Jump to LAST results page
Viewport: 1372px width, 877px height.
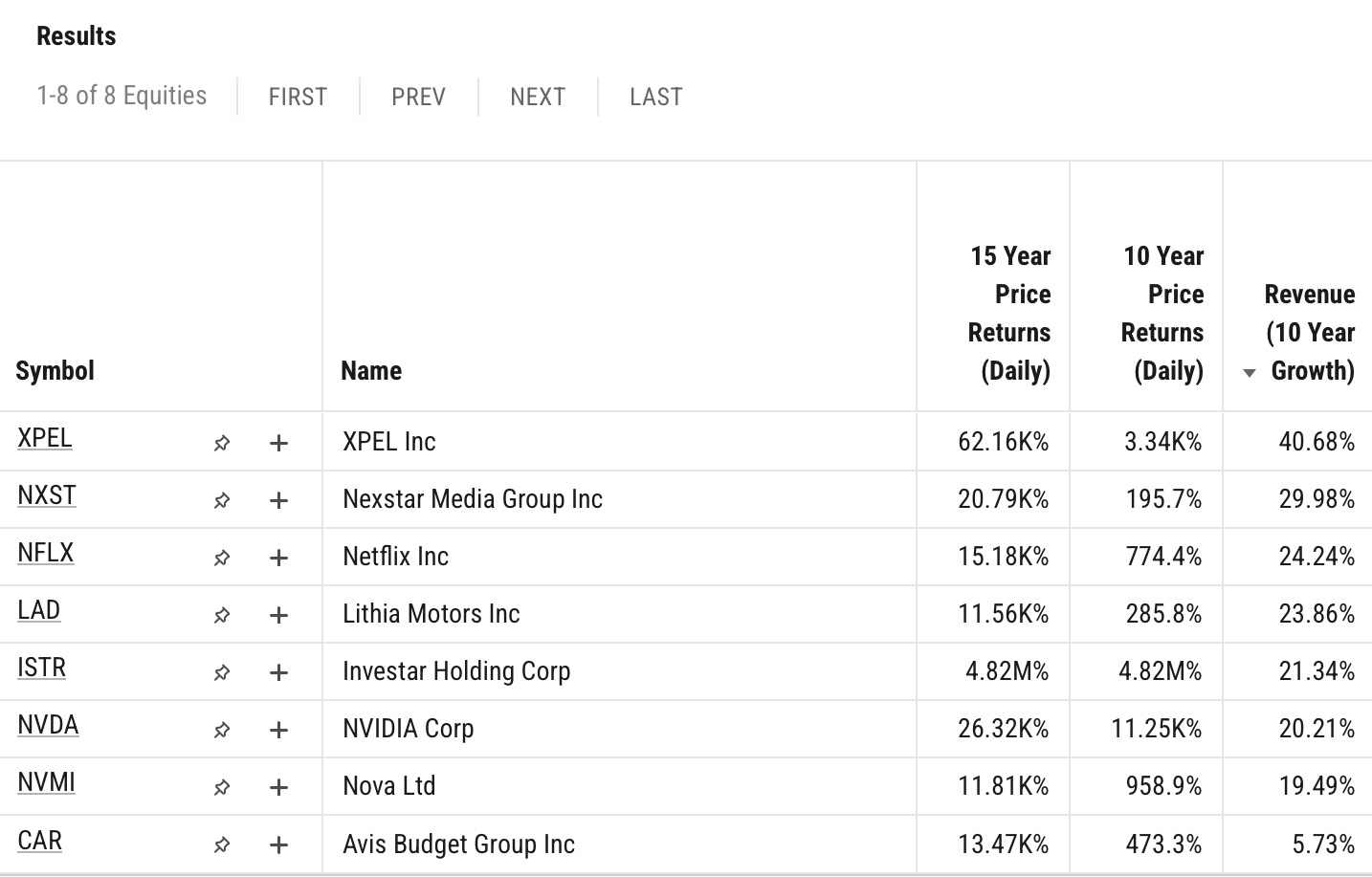click(x=656, y=97)
